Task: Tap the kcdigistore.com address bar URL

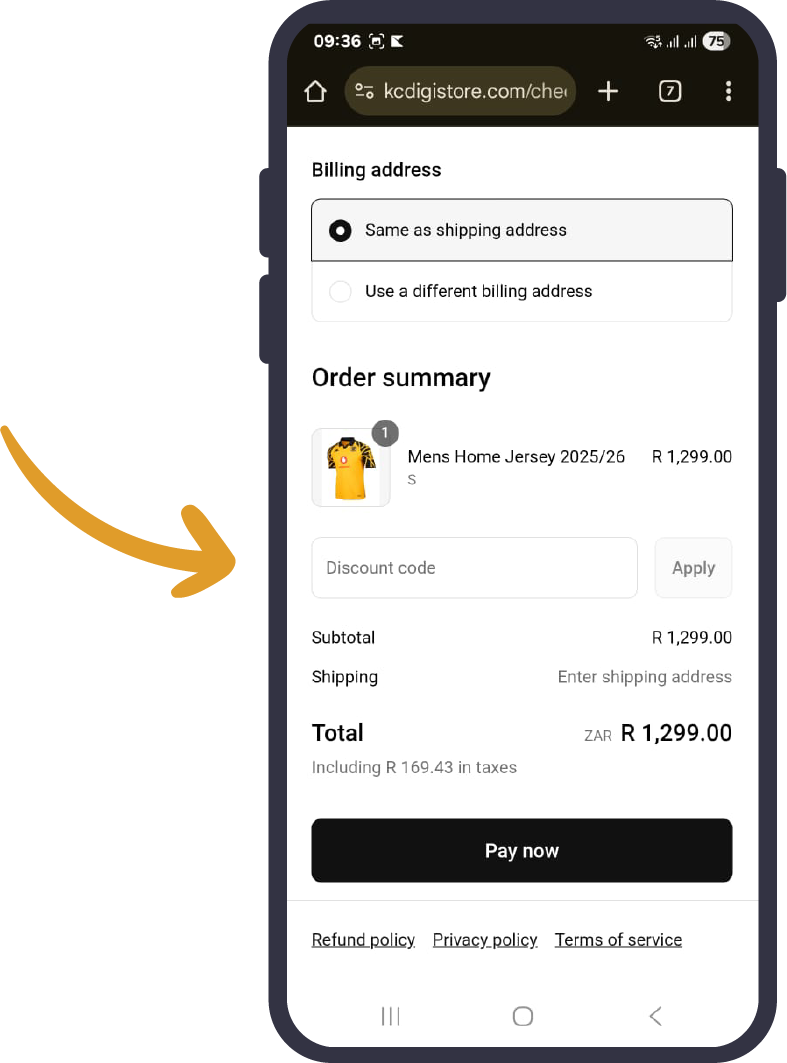Action: click(x=474, y=92)
